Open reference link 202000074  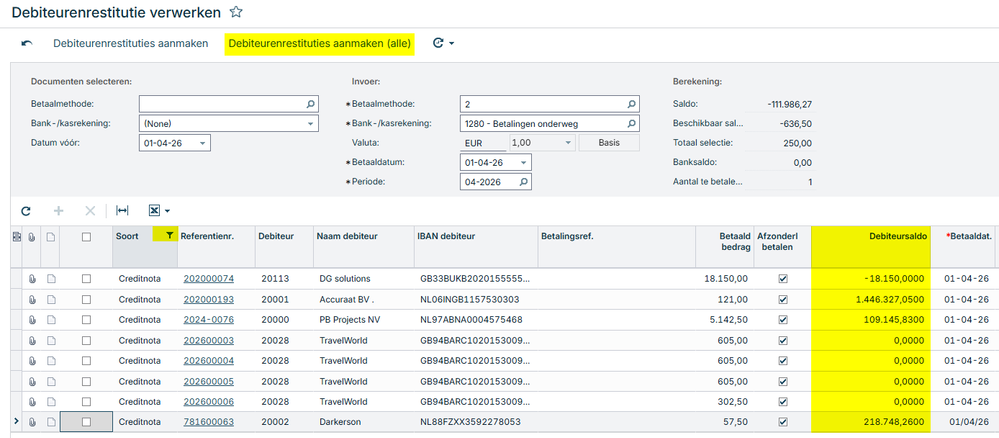click(x=208, y=279)
